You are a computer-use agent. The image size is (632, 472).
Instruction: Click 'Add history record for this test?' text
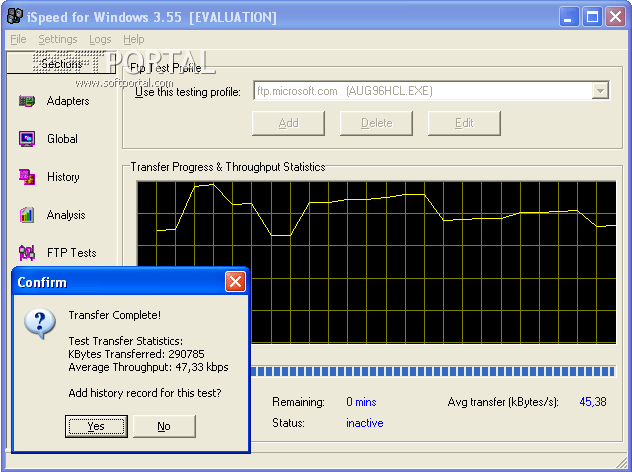pyautogui.click(x=145, y=393)
